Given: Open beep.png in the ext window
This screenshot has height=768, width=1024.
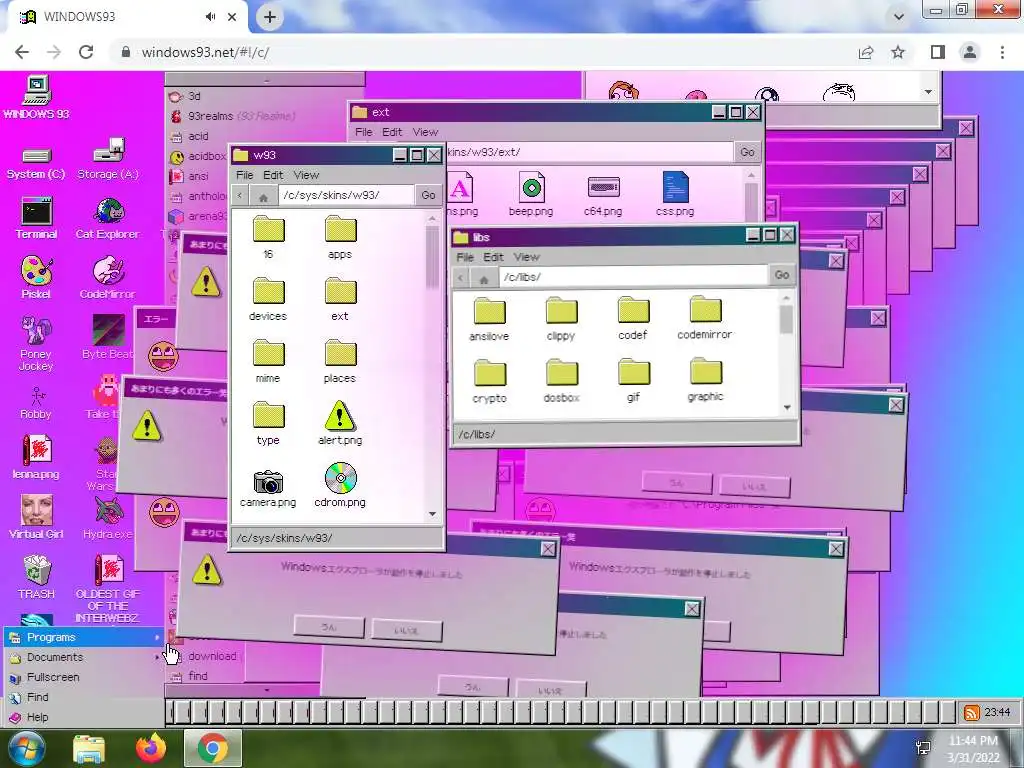Looking at the screenshot, I should click(531, 194).
